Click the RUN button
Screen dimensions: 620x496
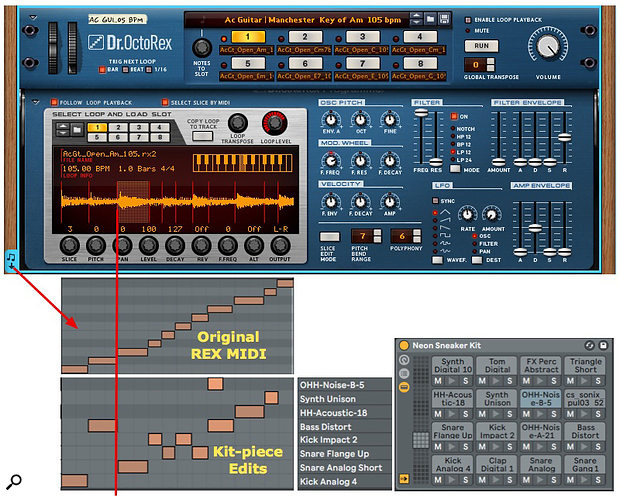pyautogui.click(x=481, y=46)
